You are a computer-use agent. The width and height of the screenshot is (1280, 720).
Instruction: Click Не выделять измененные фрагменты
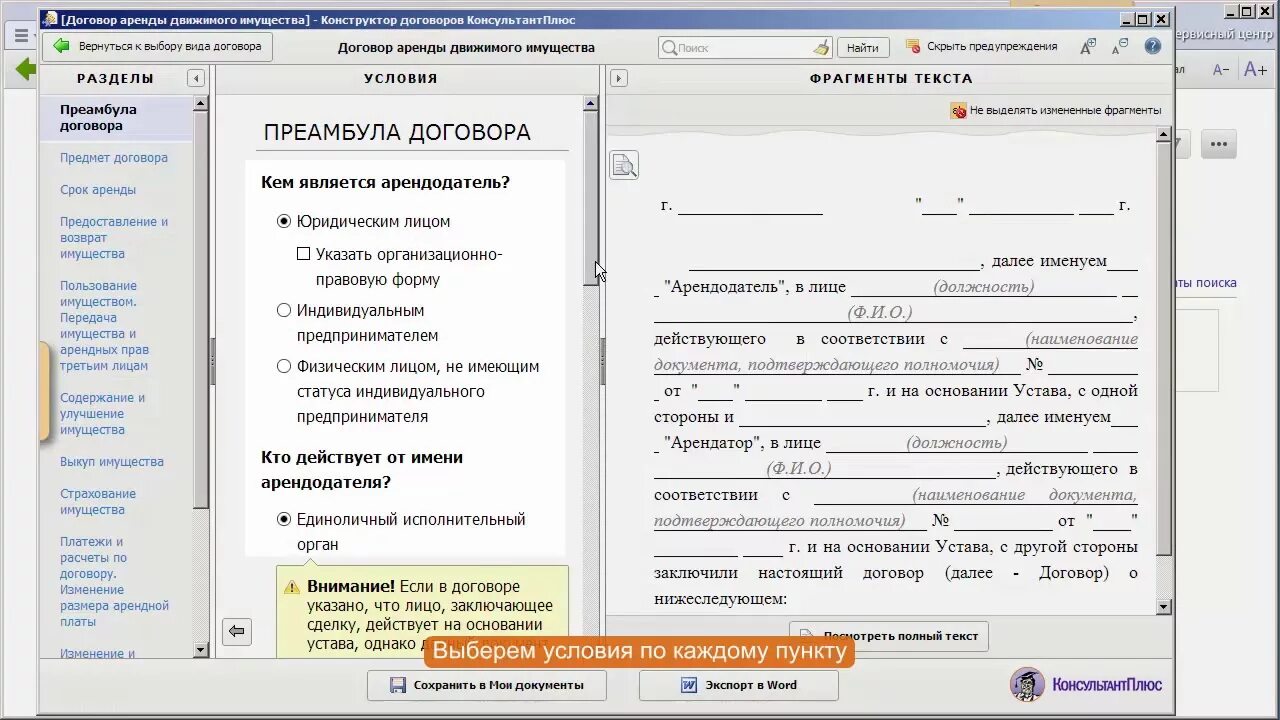point(1066,111)
